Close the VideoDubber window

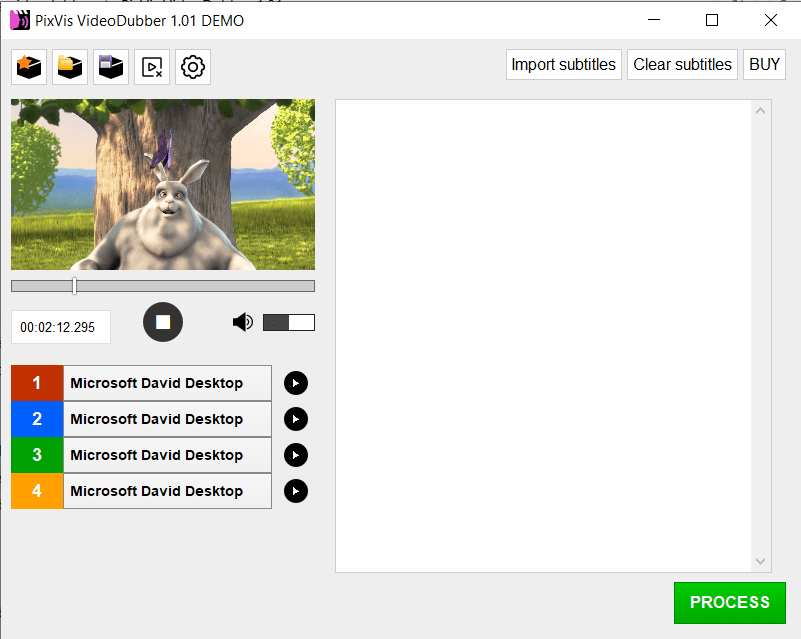(771, 20)
